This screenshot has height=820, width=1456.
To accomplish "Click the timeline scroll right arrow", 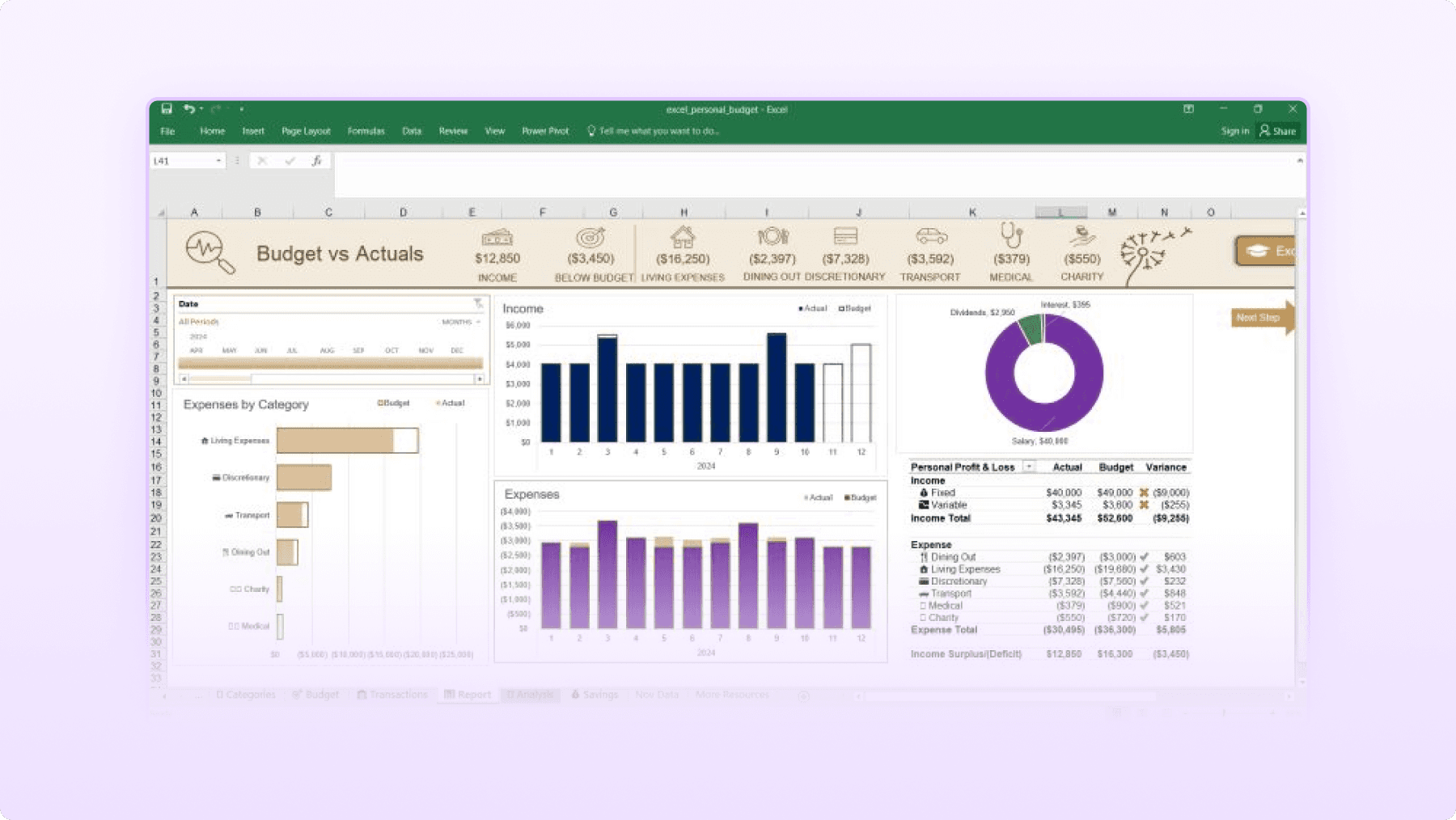I will (x=480, y=378).
